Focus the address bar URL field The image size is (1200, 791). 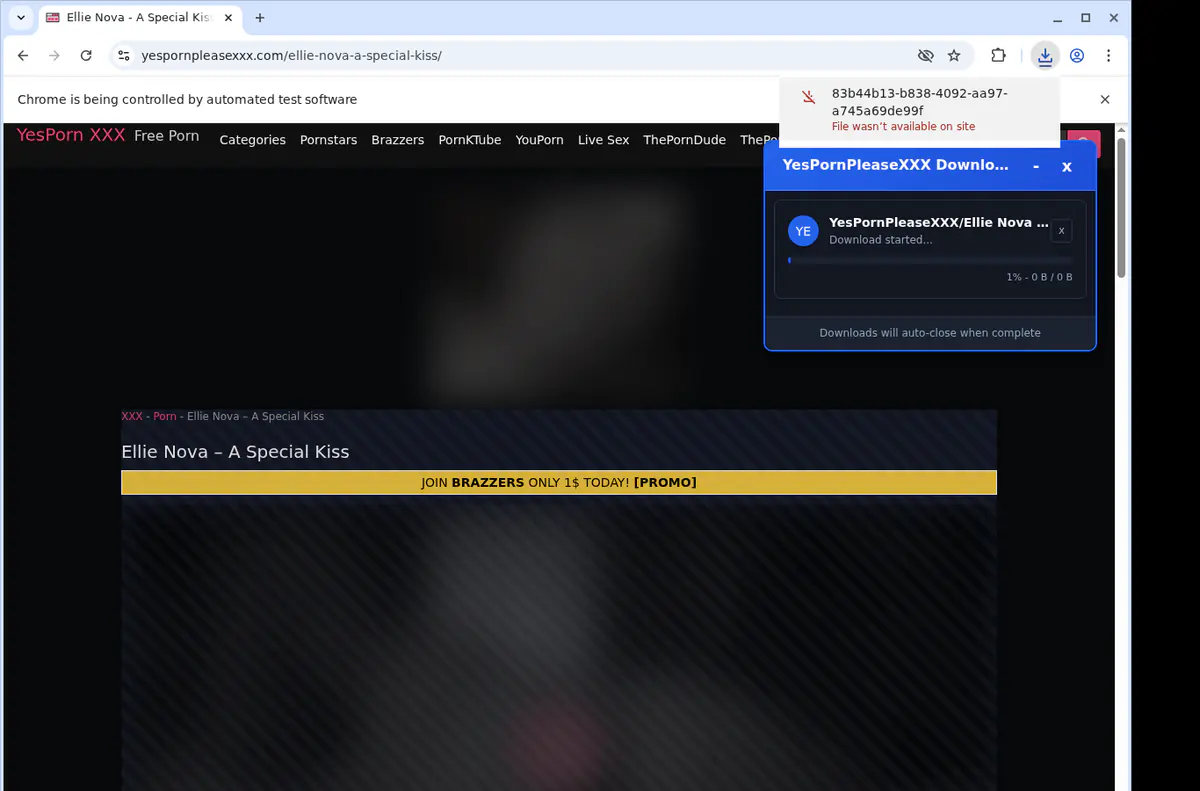[x=520, y=56]
